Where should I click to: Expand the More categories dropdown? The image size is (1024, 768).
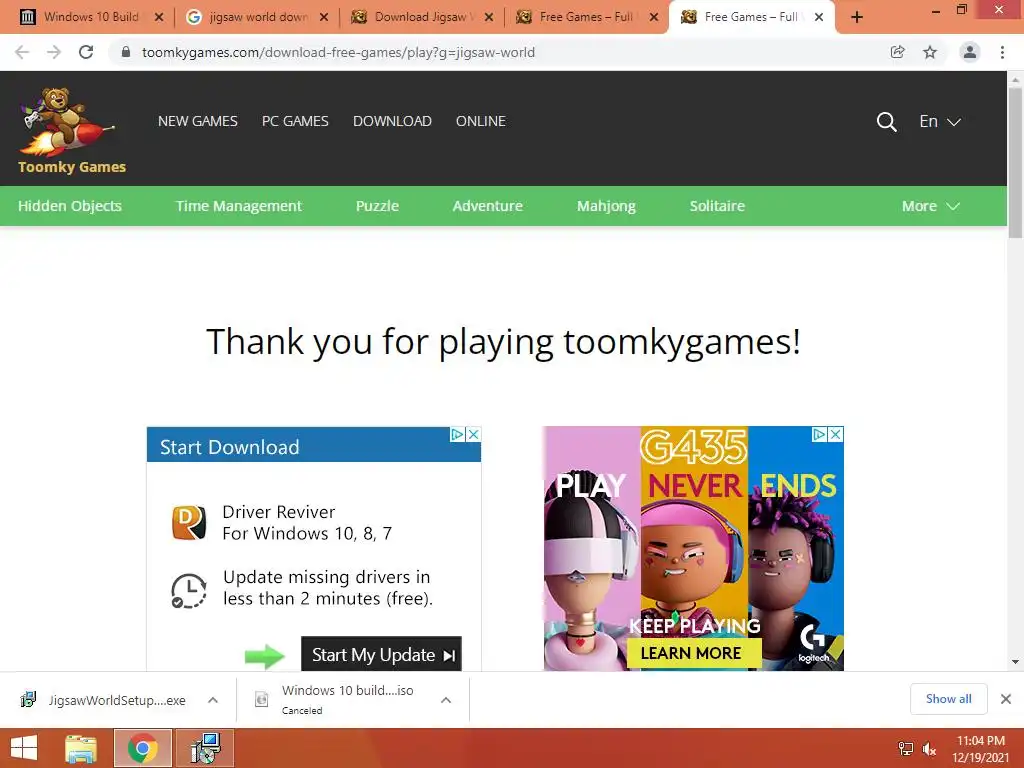click(931, 206)
